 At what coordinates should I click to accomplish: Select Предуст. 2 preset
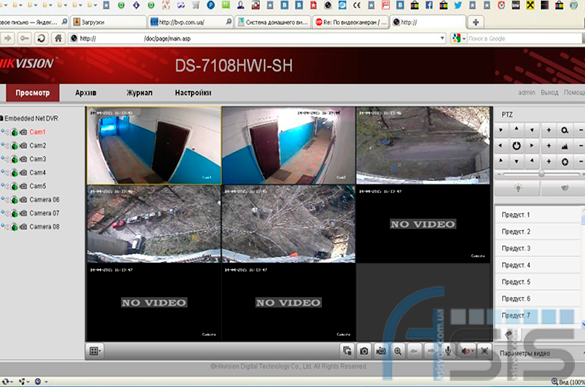click(x=538, y=232)
